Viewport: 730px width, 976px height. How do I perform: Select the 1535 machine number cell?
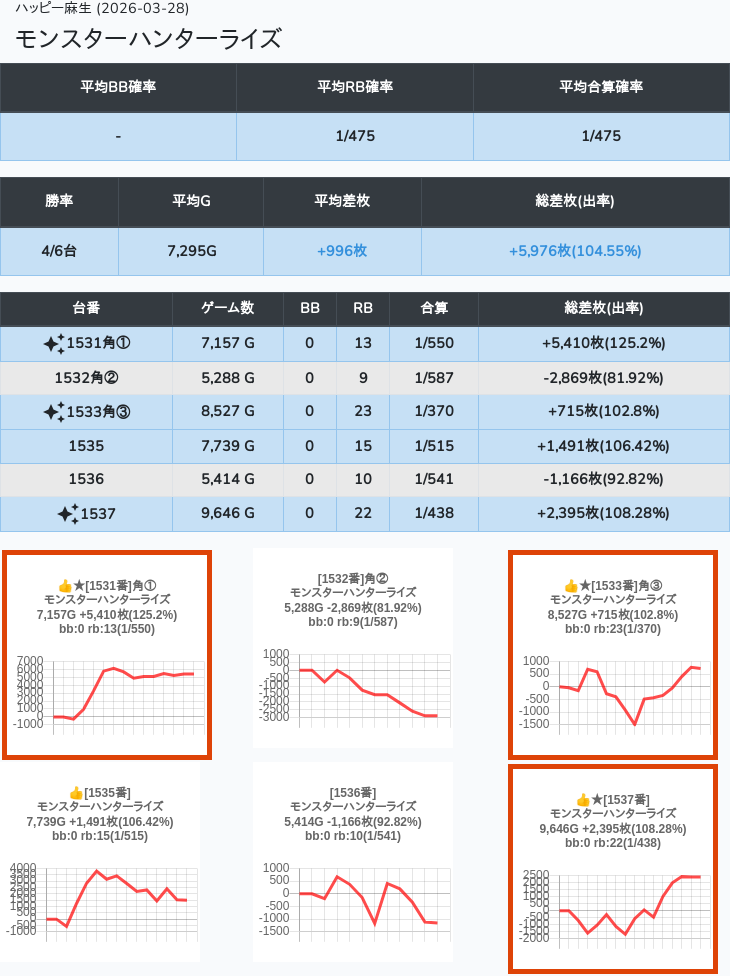[x=86, y=446]
